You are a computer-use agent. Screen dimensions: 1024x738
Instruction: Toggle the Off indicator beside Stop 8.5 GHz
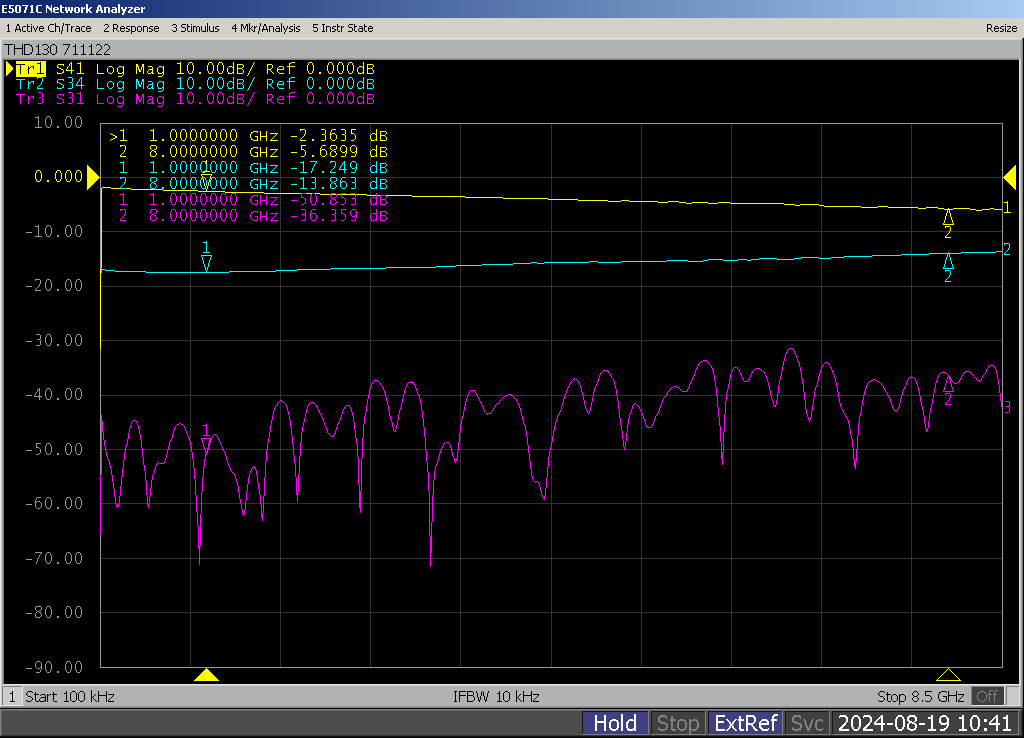coord(987,696)
